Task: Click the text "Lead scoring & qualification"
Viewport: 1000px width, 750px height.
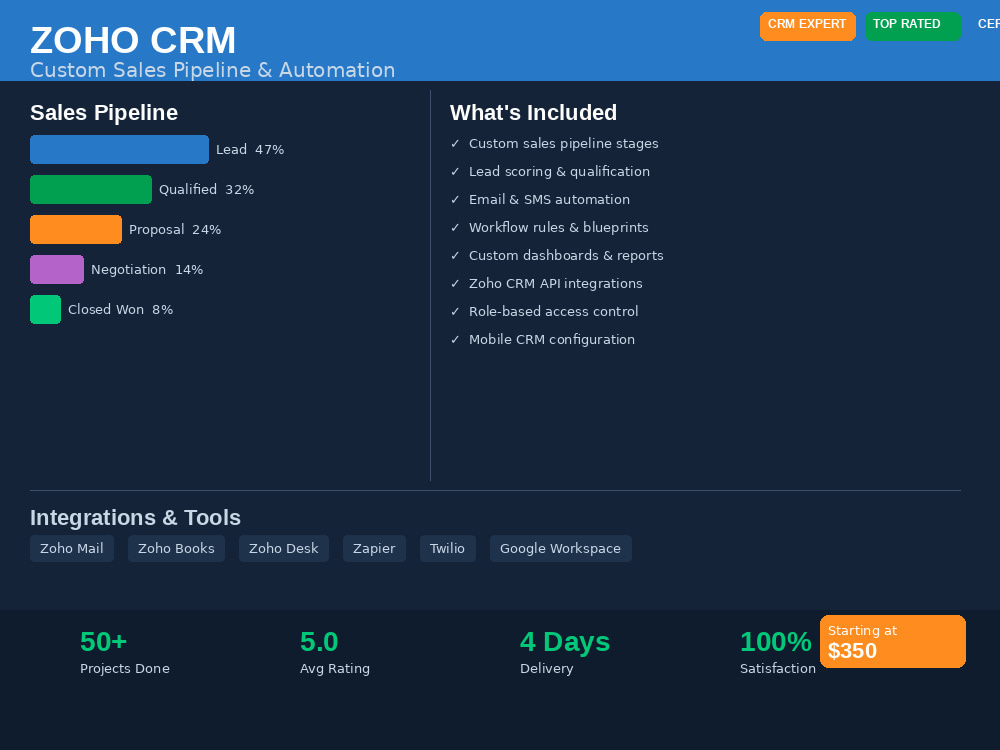Action: (559, 172)
